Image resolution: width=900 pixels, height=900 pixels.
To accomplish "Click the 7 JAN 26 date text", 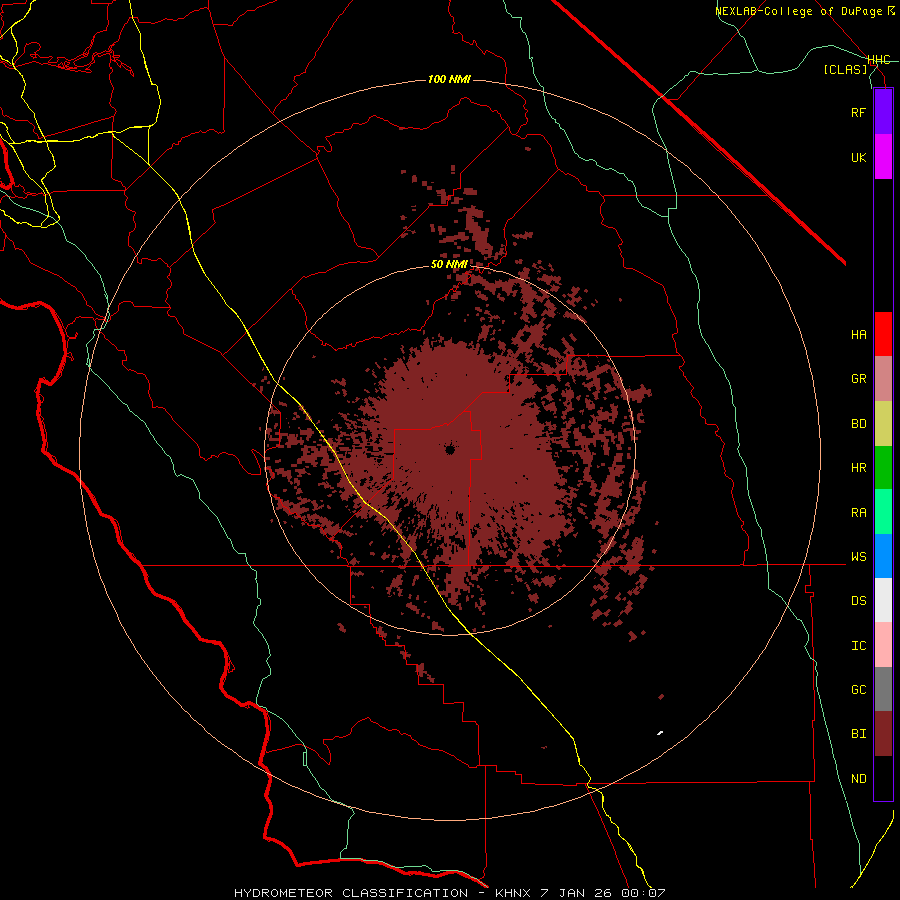I will (x=576, y=893).
